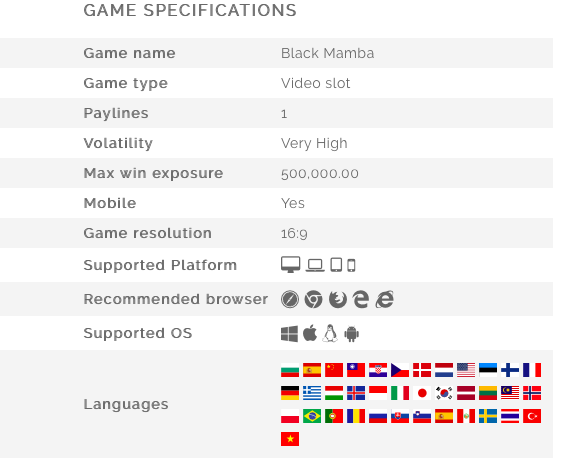Click the Chrome browser icon
Screen dimensions: 563x463
pyautogui.click(x=313, y=299)
